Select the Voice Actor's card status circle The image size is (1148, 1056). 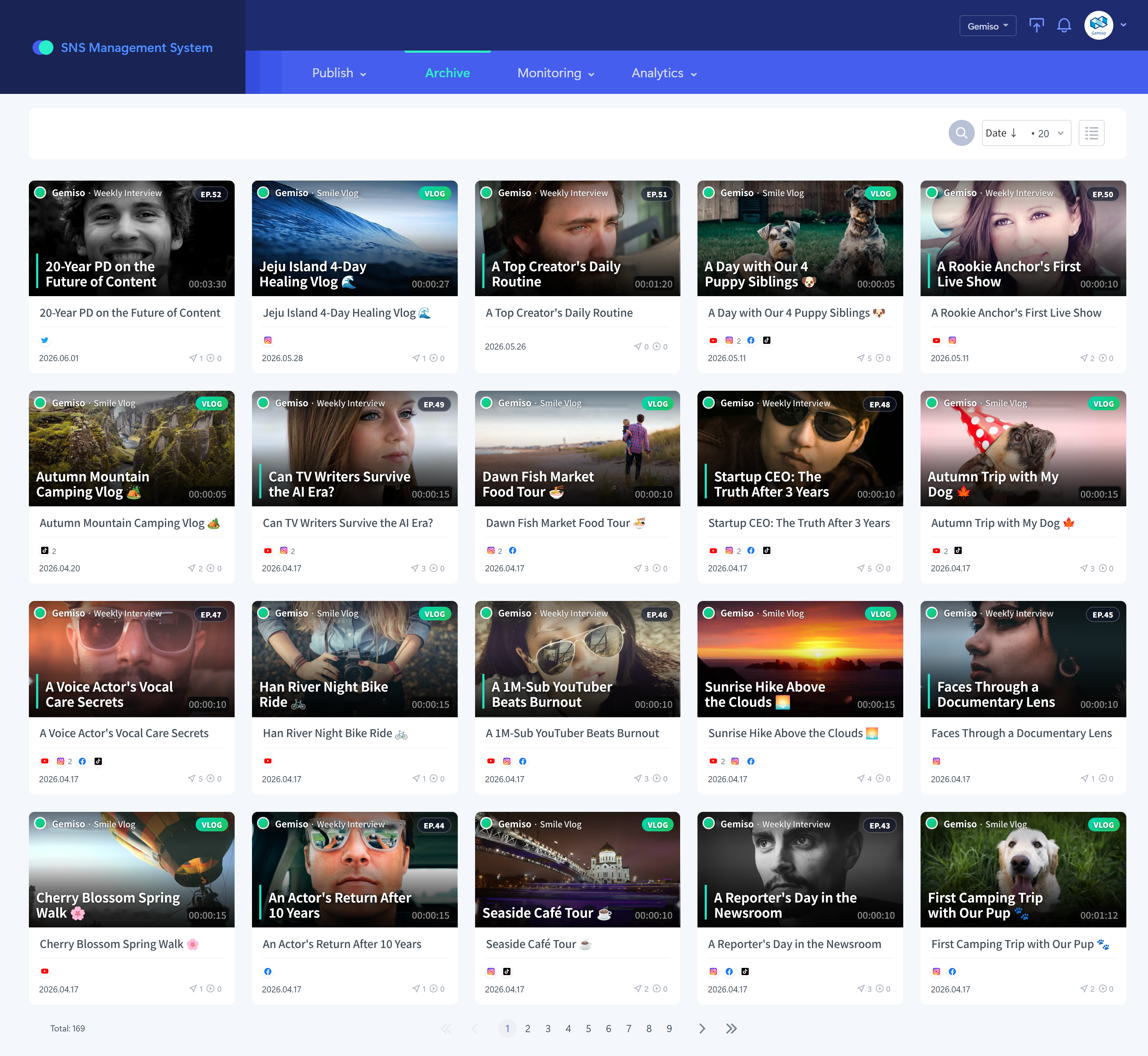[x=40, y=613]
